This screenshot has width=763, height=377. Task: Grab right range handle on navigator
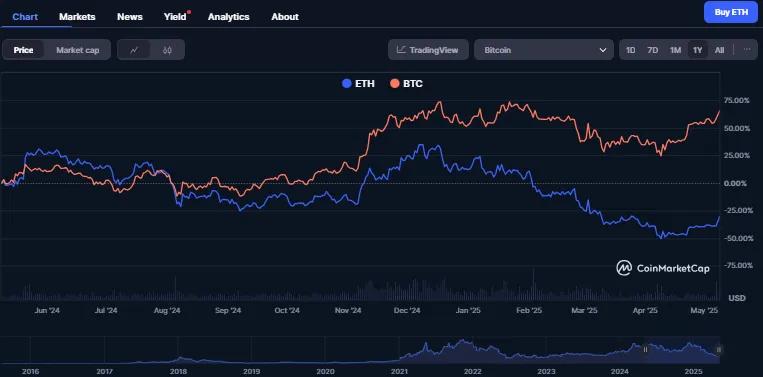pos(719,349)
